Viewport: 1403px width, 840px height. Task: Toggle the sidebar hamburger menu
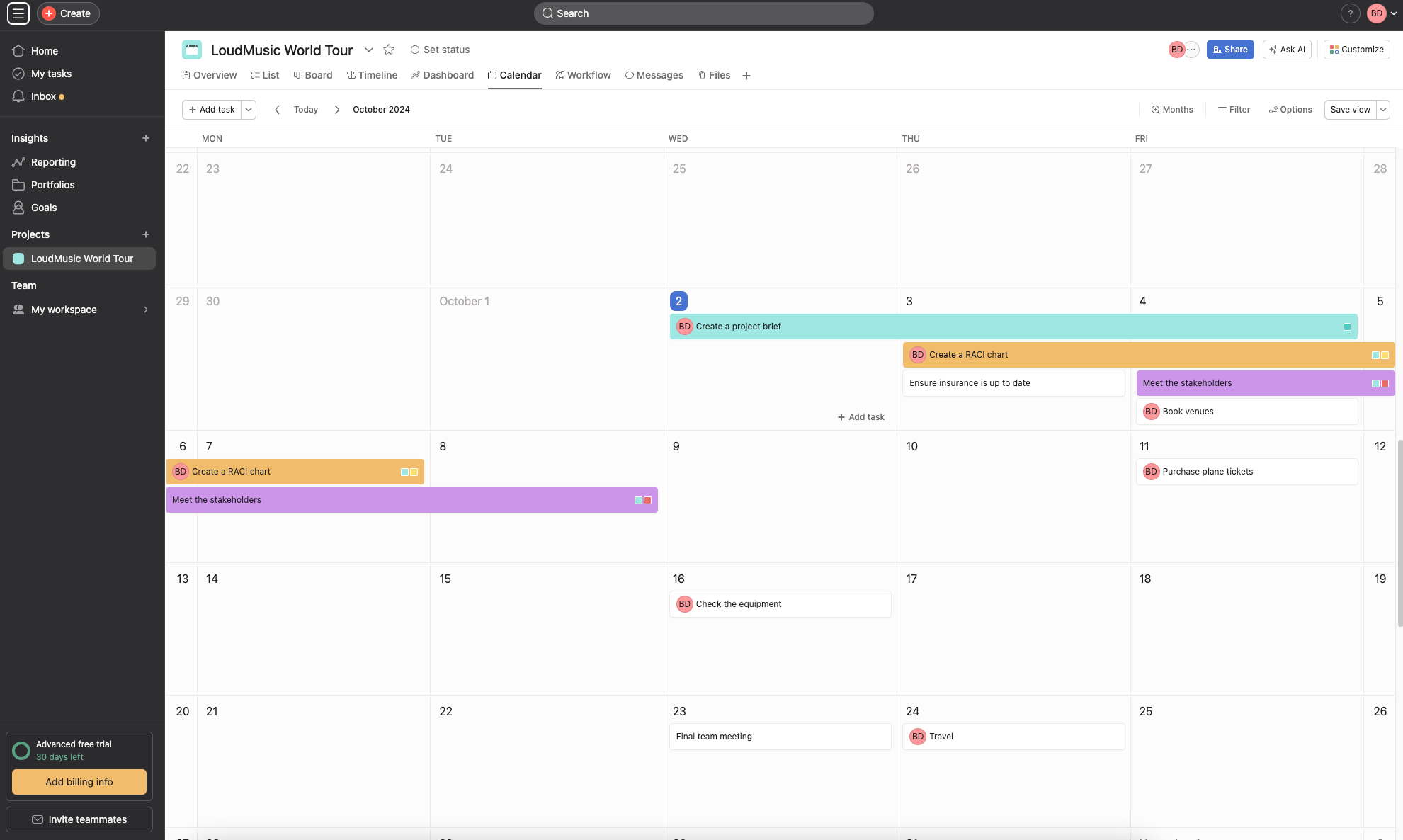(x=18, y=13)
